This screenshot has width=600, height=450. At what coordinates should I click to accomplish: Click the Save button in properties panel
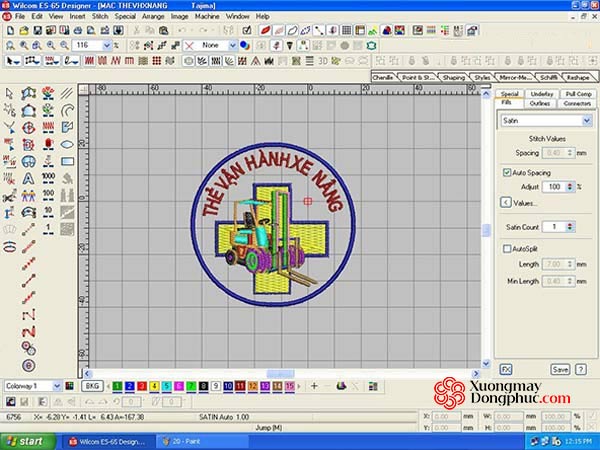[560, 369]
